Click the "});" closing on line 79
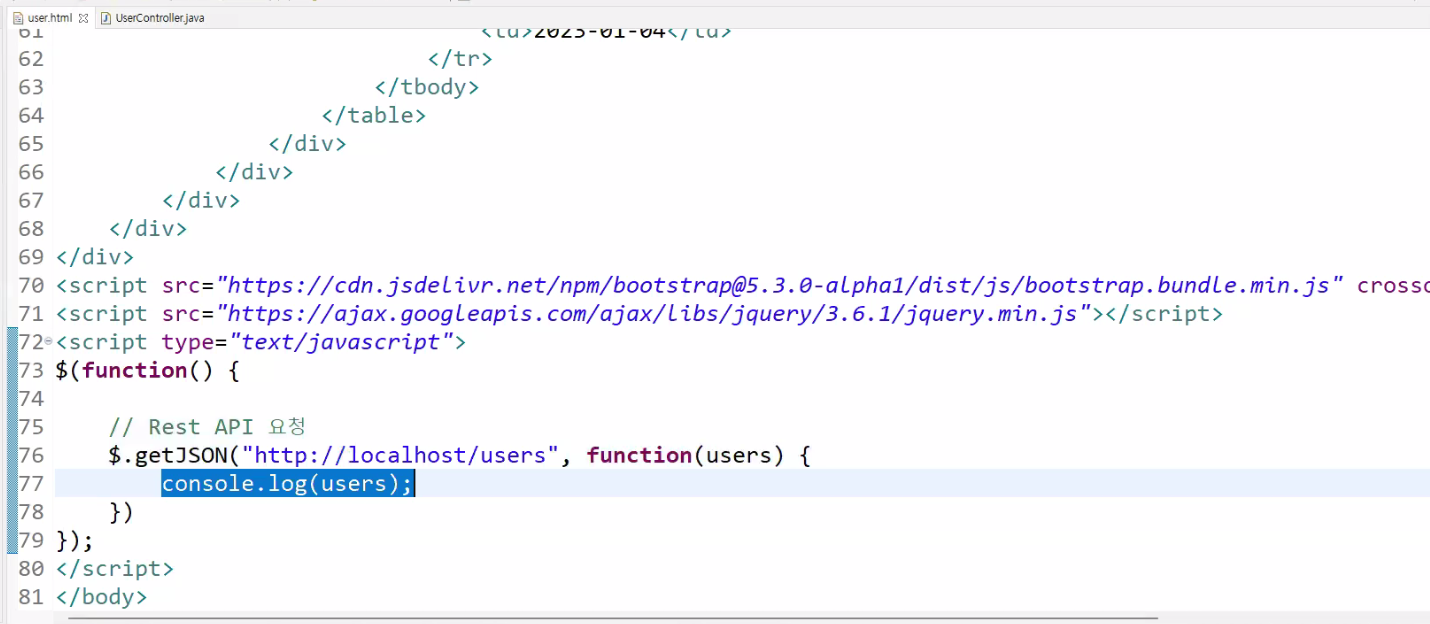Image resolution: width=1430 pixels, height=624 pixels. tap(75, 541)
